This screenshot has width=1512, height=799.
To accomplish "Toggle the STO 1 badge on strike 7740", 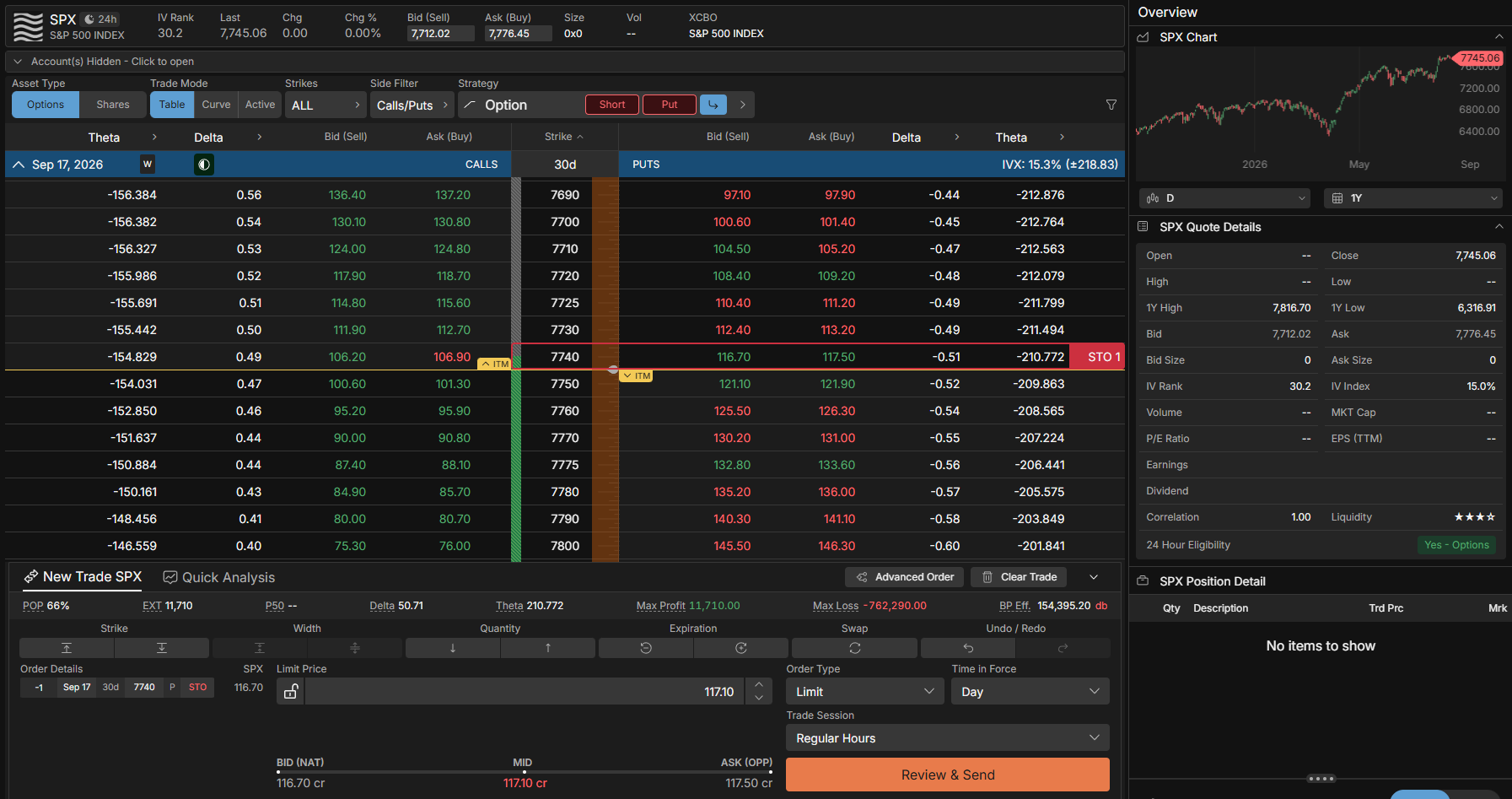I will pos(1096,357).
